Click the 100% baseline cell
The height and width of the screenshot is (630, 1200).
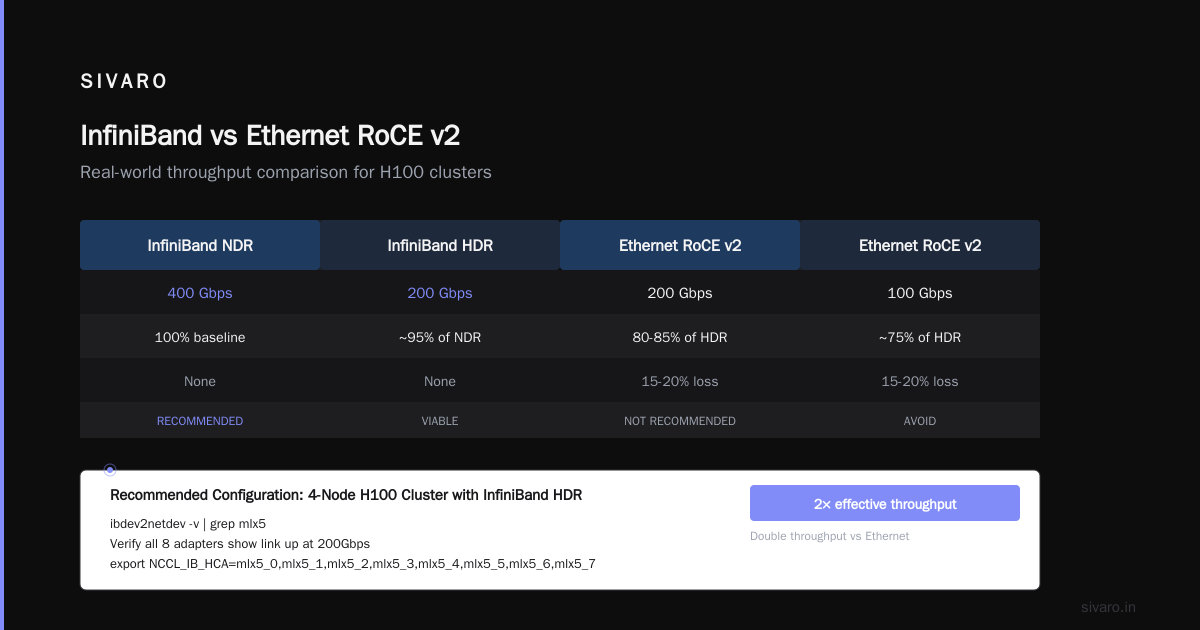click(200, 337)
